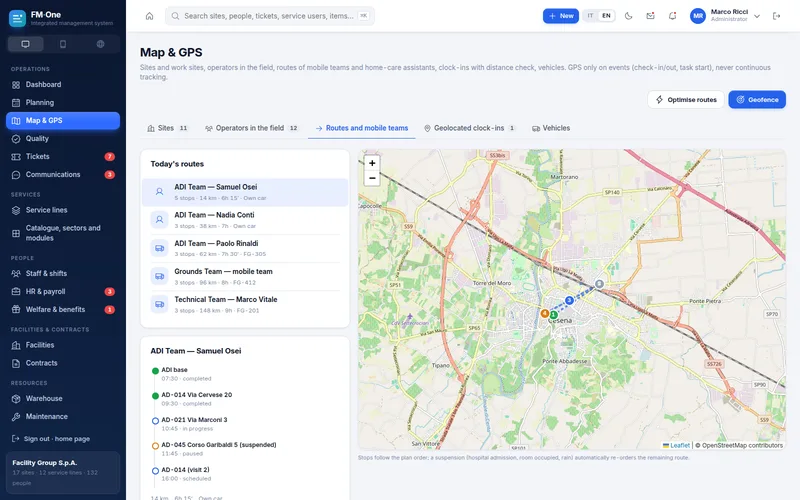Click the Staff & shifts people icon

pos(16,273)
